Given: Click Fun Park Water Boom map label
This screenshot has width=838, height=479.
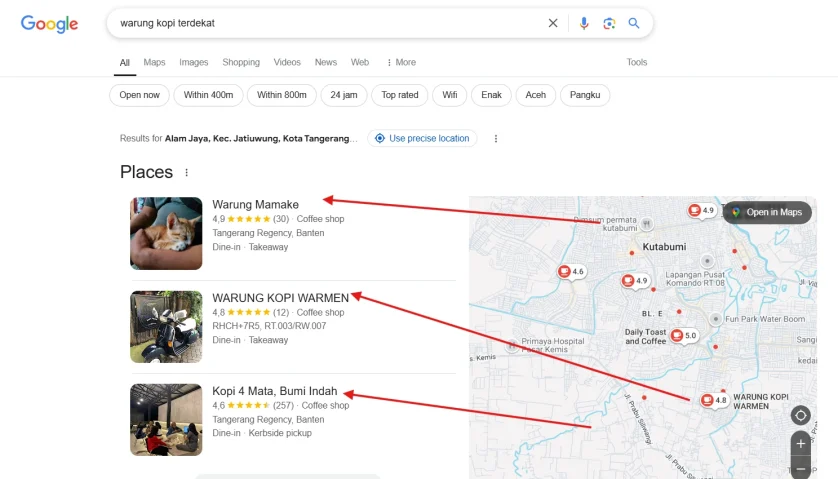Looking at the screenshot, I should 765,319.
